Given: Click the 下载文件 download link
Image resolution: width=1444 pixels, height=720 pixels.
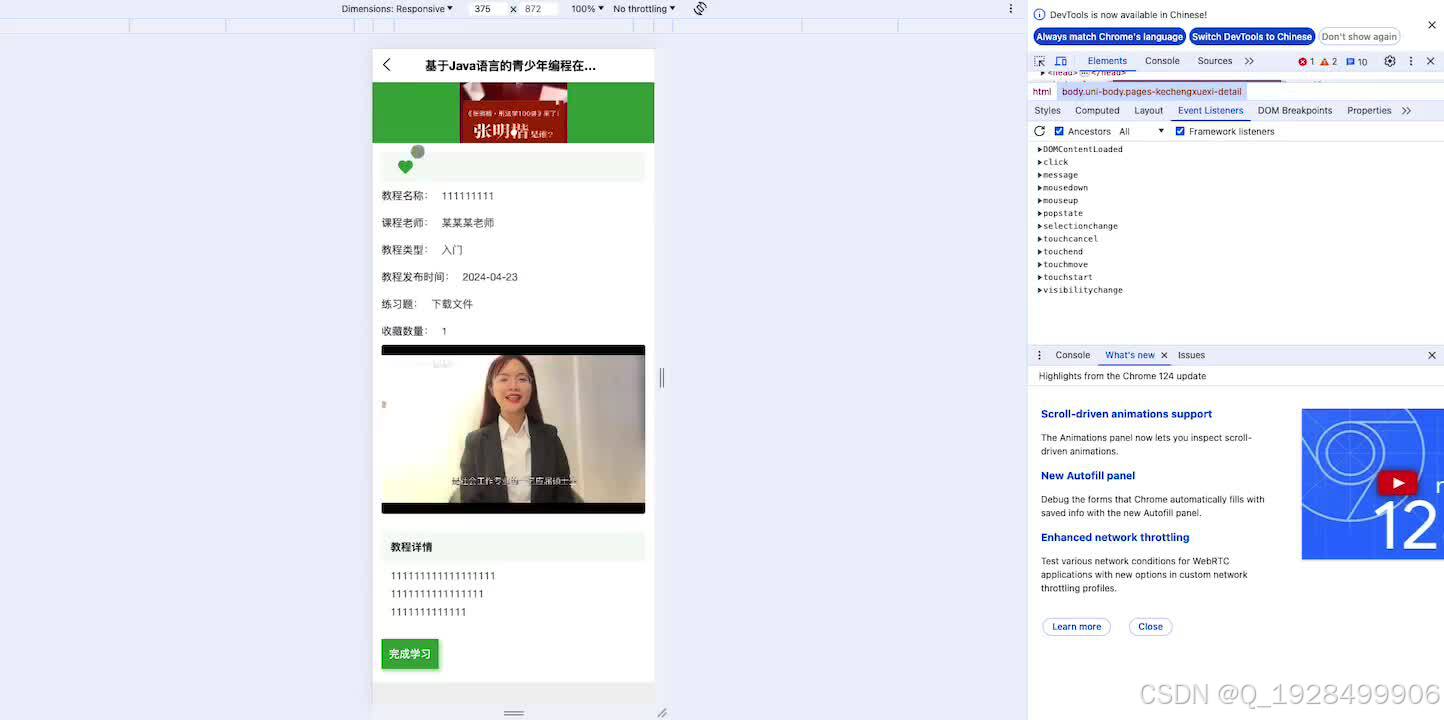Looking at the screenshot, I should pyautogui.click(x=452, y=304).
